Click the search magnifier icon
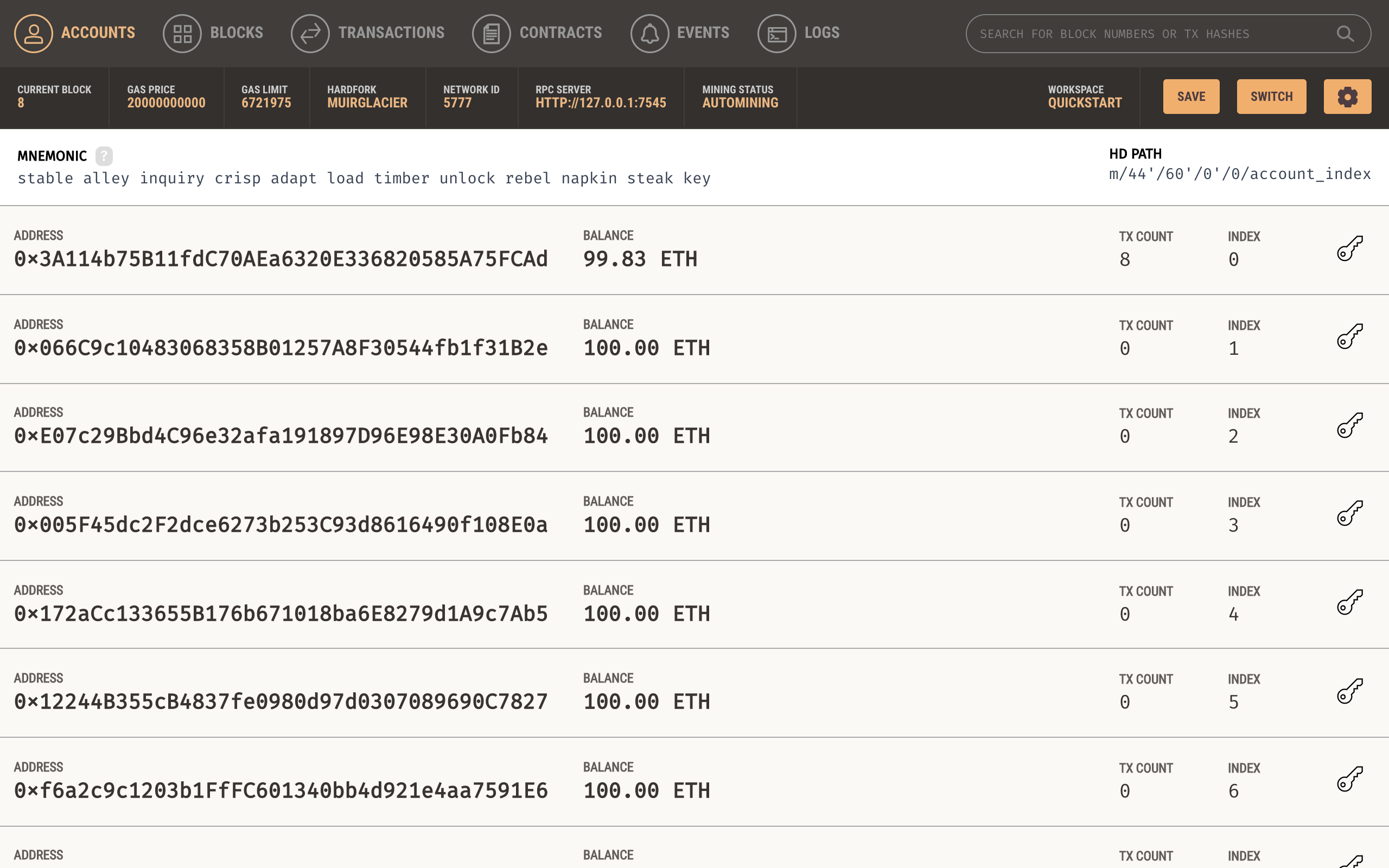 (1345, 34)
